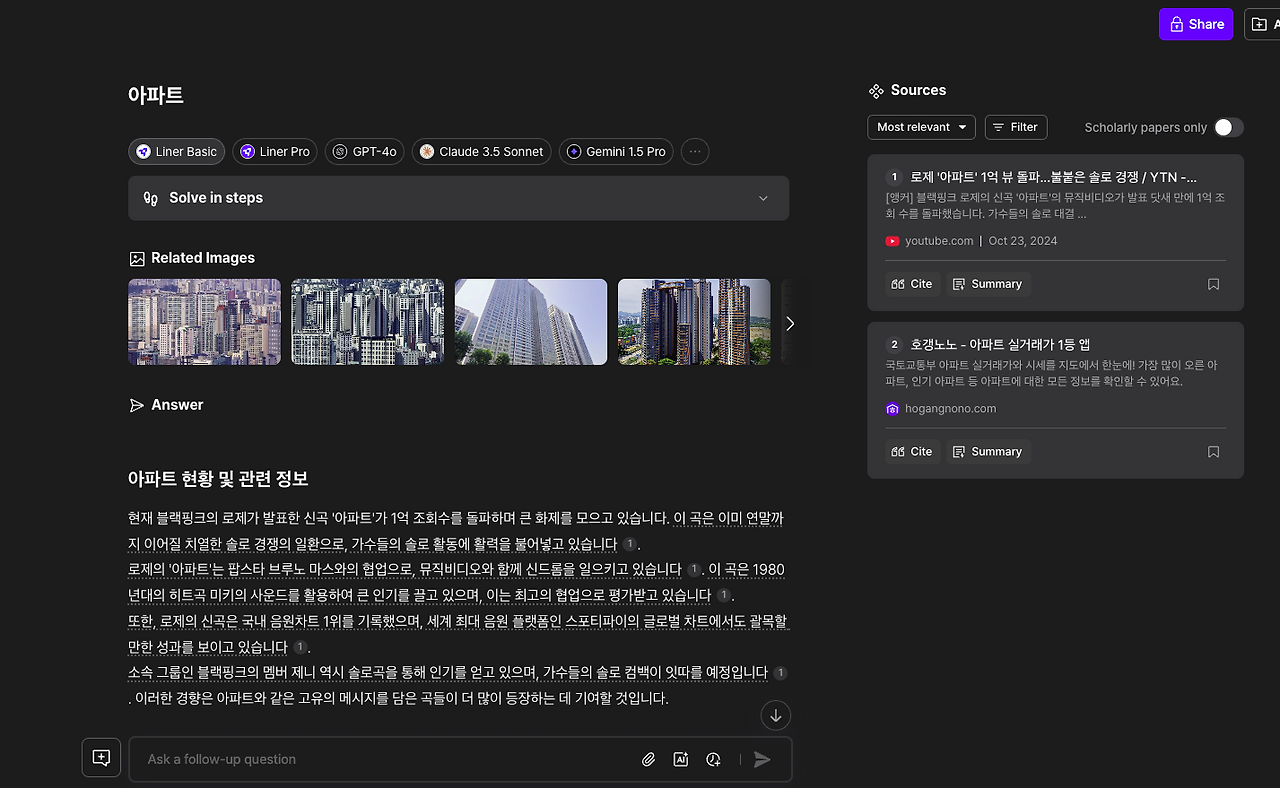The image size is (1280, 788).
Task: Click the AI icon in the input bar
Action: [681, 760]
